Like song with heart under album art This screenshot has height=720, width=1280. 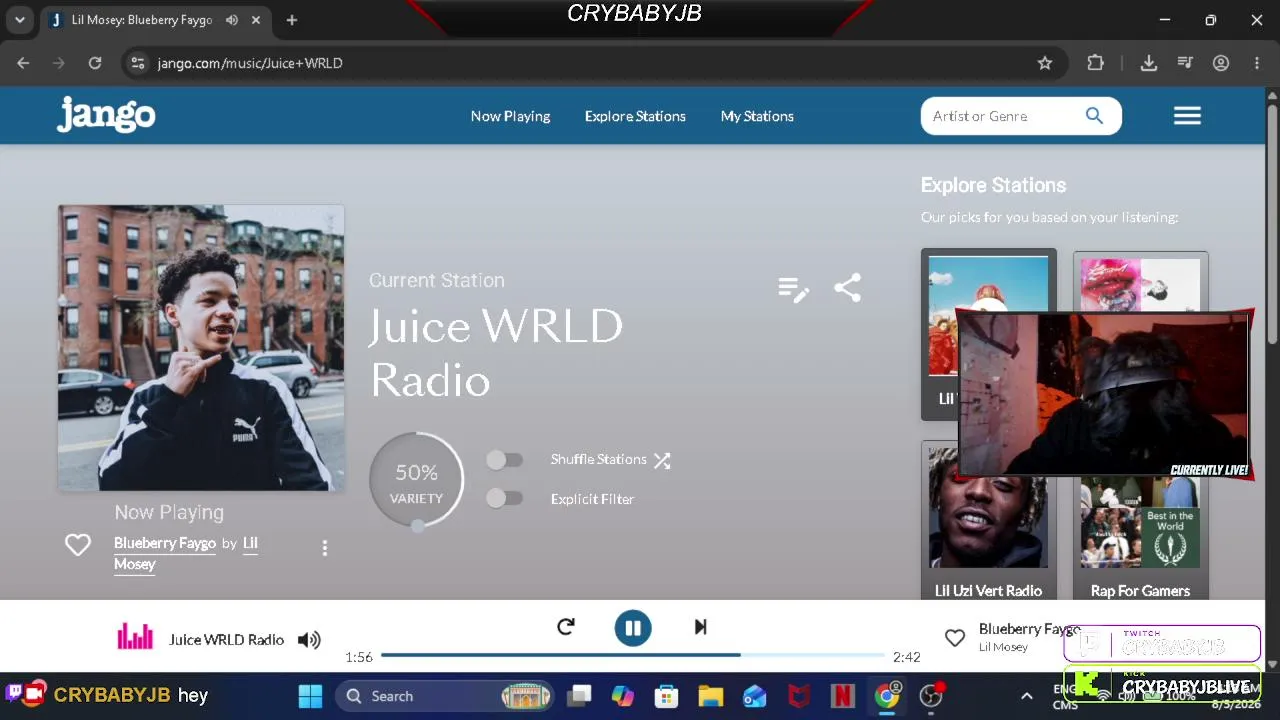(78, 545)
